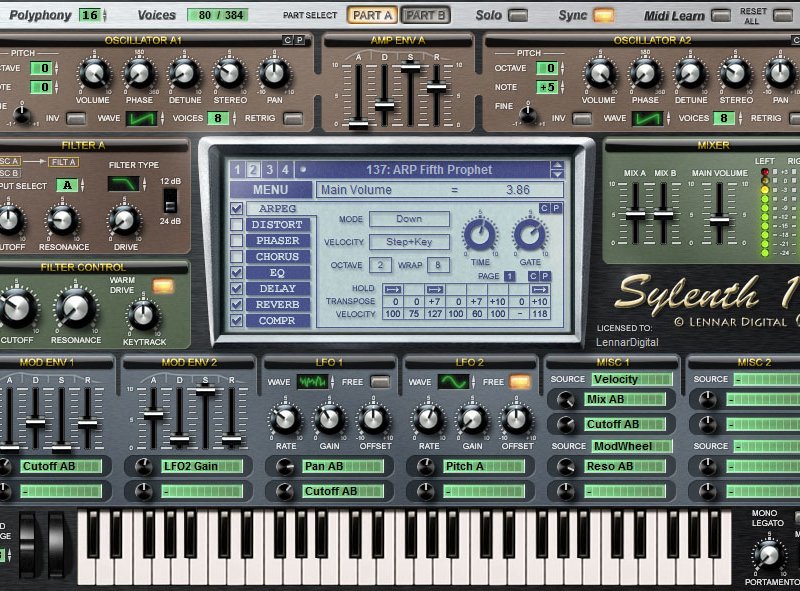Open the arpeggiator Mode dropdown showing Down
The height and width of the screenshot is (591, 800).
pos(409,219)
